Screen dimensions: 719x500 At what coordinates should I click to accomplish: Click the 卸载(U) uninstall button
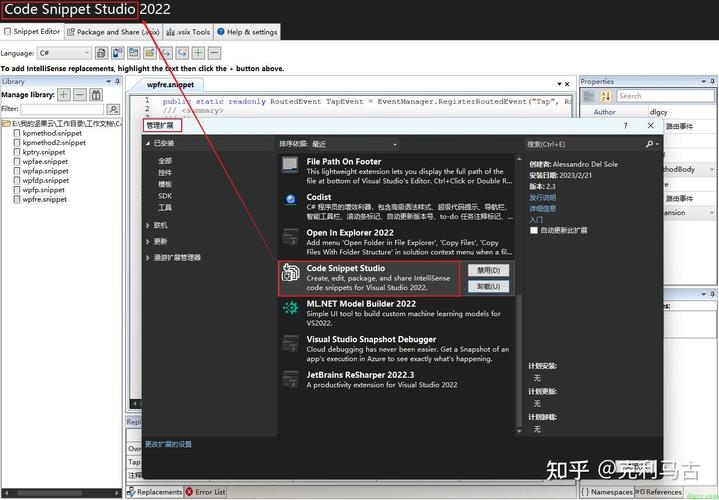click(488, 287)
